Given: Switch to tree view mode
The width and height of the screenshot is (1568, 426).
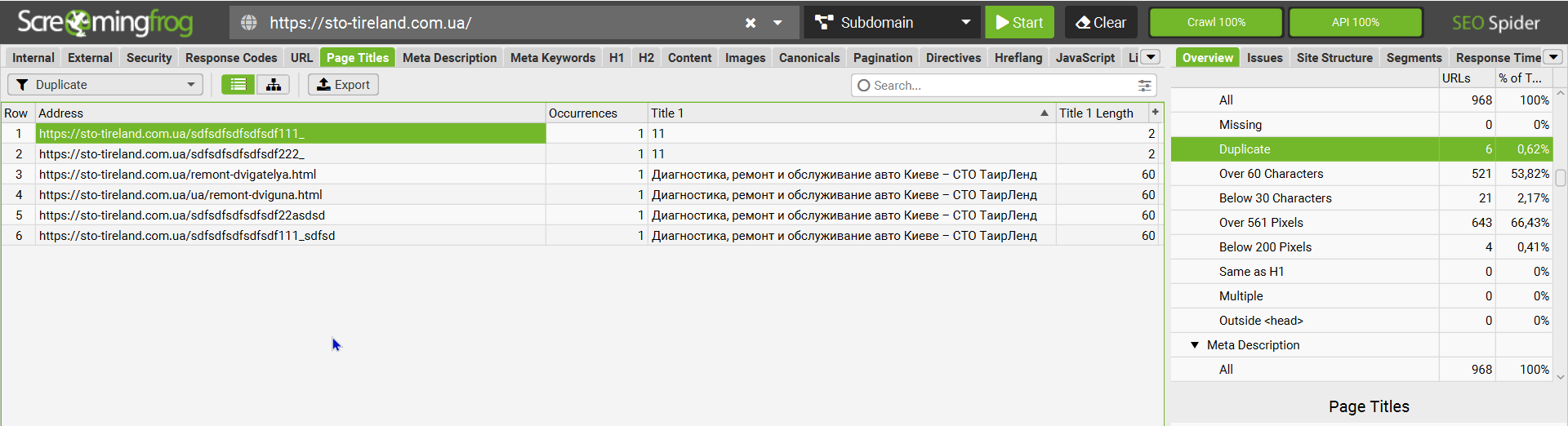Looking at the screenshot, I should pos(273,85).
